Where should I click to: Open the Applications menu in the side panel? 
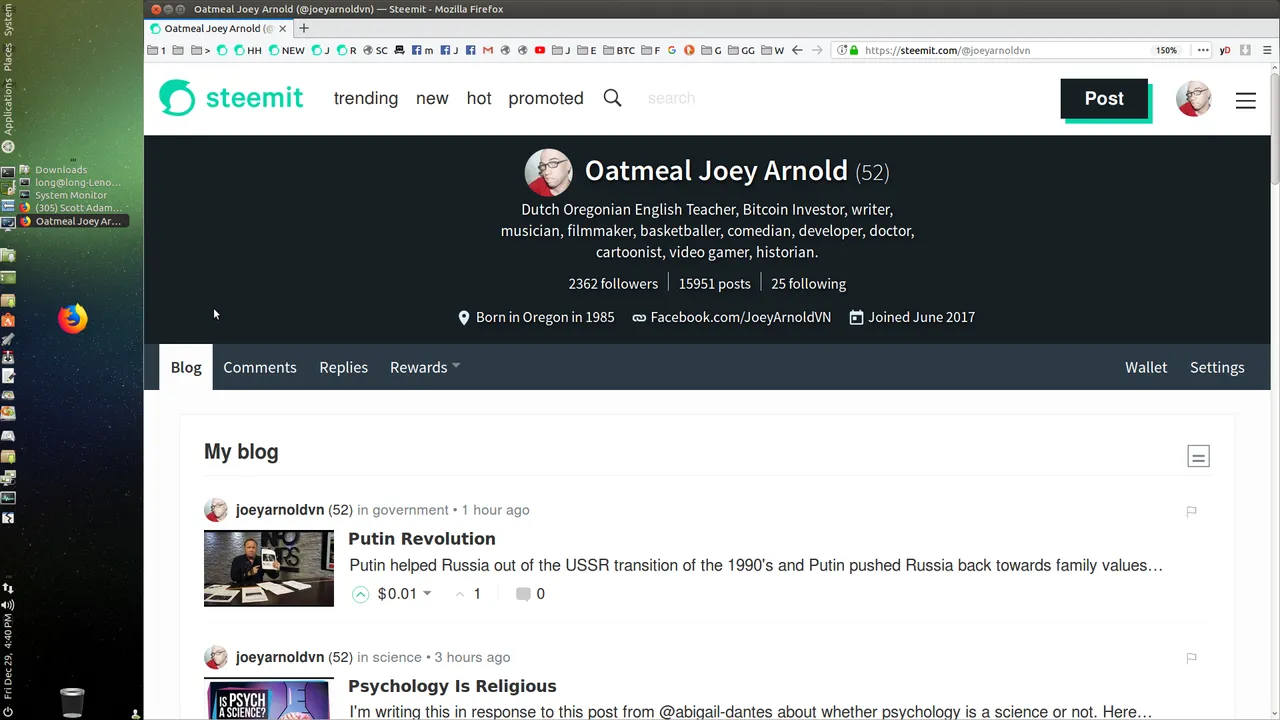(x=8, y=106)
